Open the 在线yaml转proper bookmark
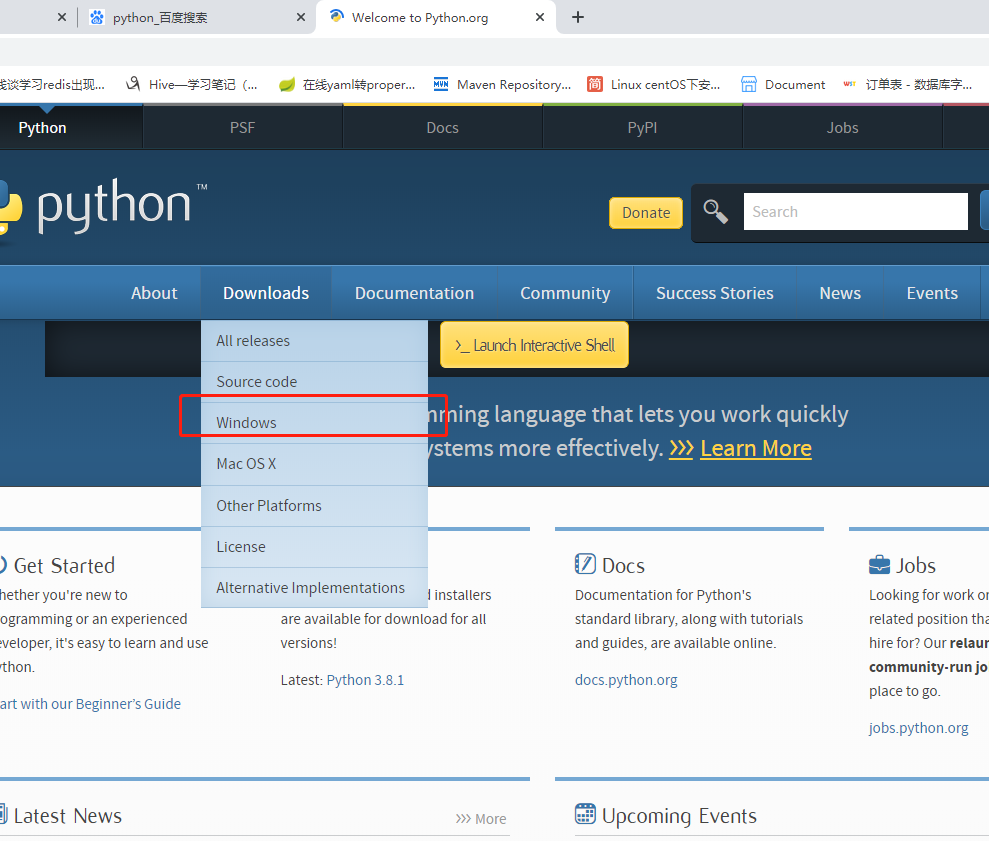The image size is (989, 841). click(x=347, y=85)
